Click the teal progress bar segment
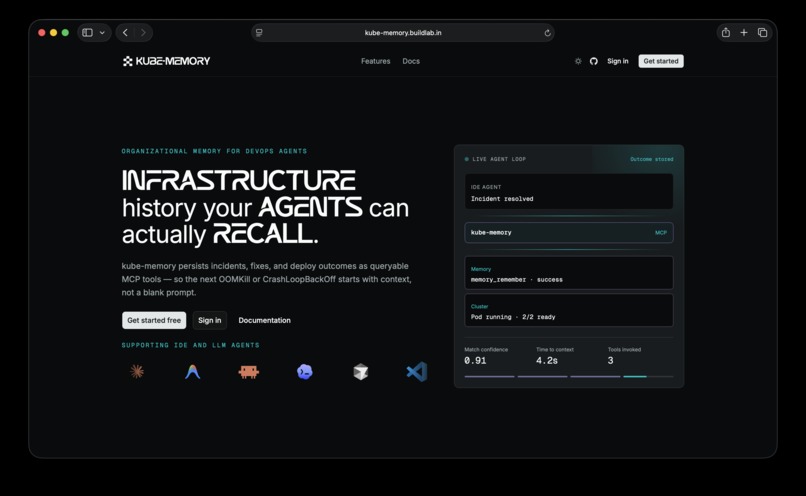 (x=635, y=377)
